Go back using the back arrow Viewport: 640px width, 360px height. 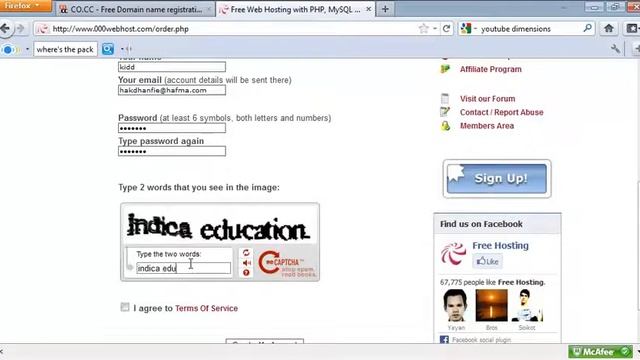coord(5,29)
